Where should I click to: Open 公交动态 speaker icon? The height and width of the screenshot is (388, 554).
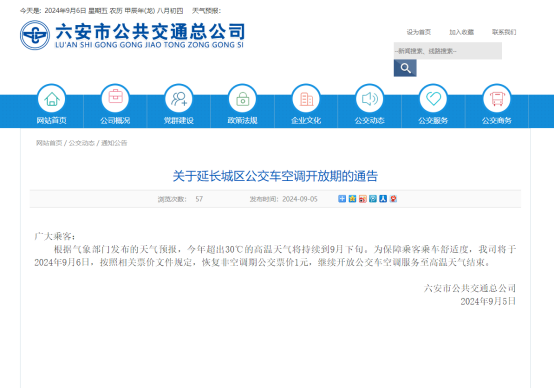[370, 99]
